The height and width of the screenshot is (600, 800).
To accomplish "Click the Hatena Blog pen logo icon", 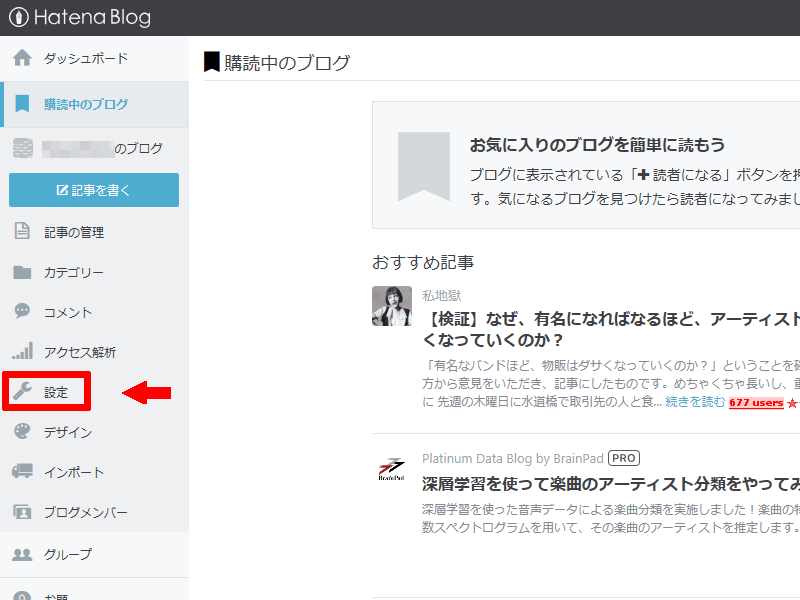I will coord(19,17).
